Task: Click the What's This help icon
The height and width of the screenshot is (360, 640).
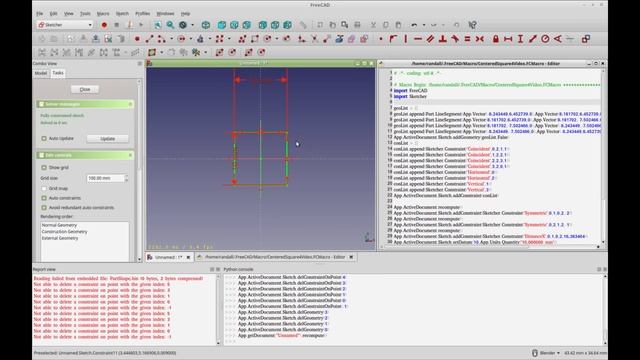Action: point(472,25)
